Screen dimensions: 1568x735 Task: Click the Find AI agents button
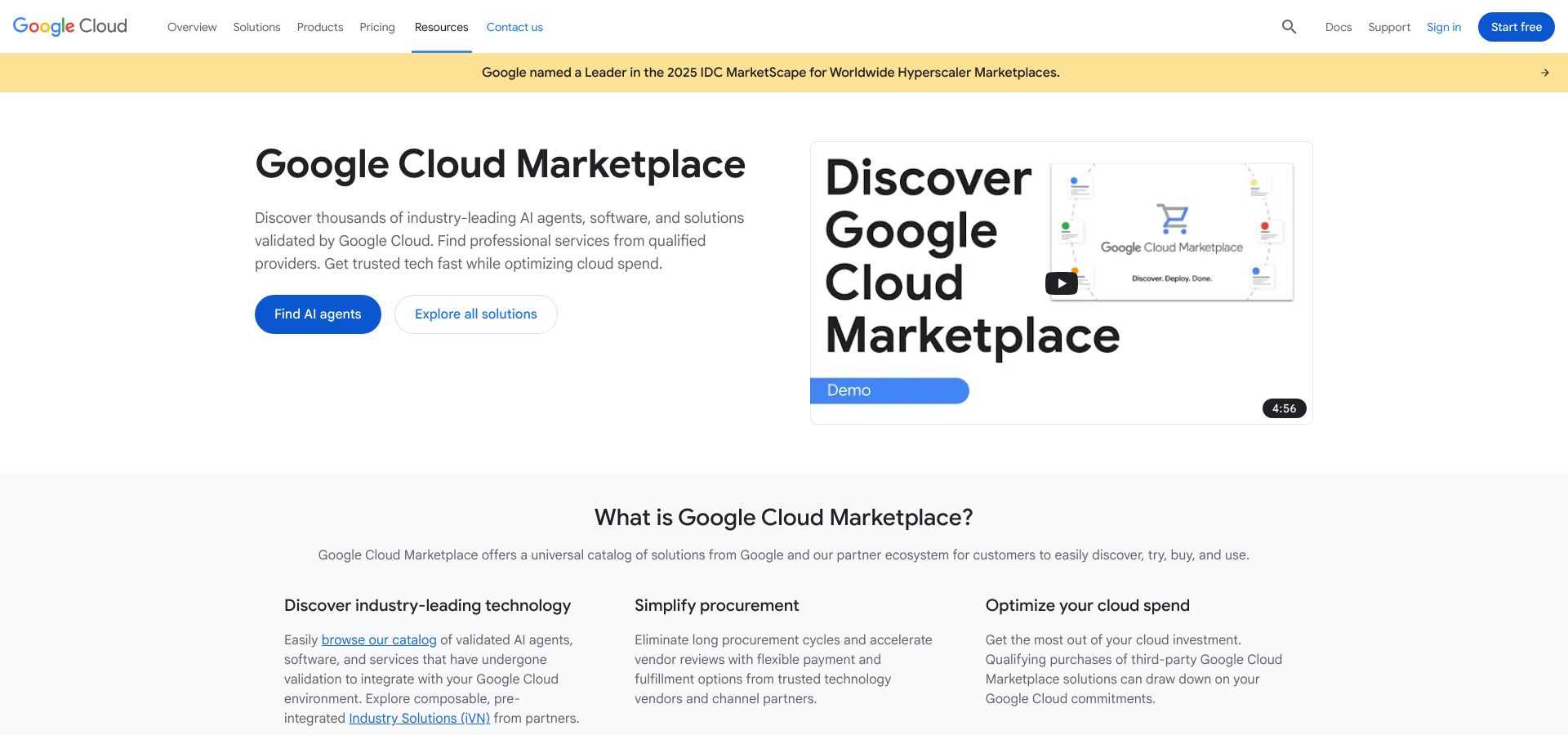[x=318, y=314]
